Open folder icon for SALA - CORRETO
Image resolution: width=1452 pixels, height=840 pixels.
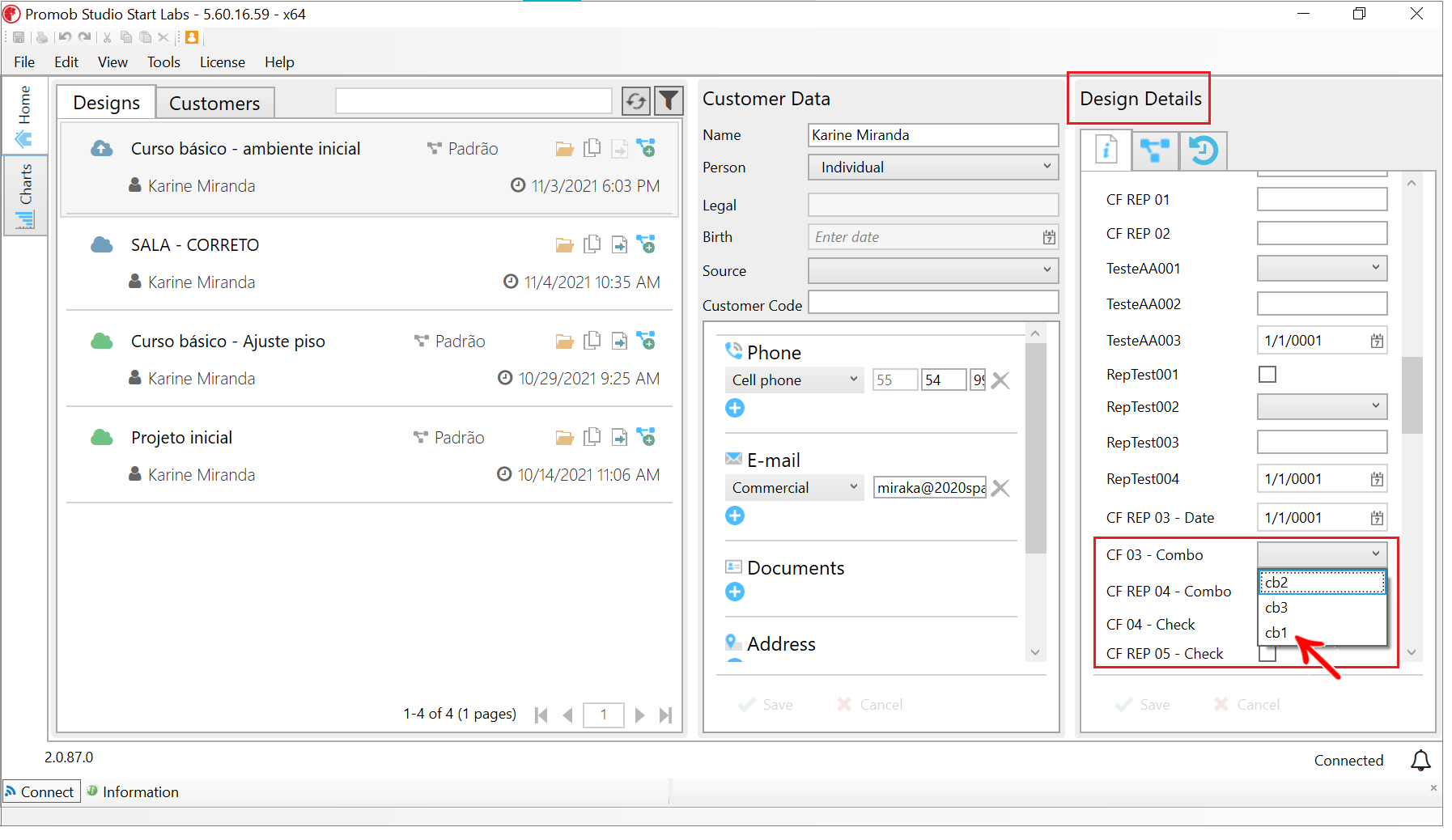pos(565,245)
